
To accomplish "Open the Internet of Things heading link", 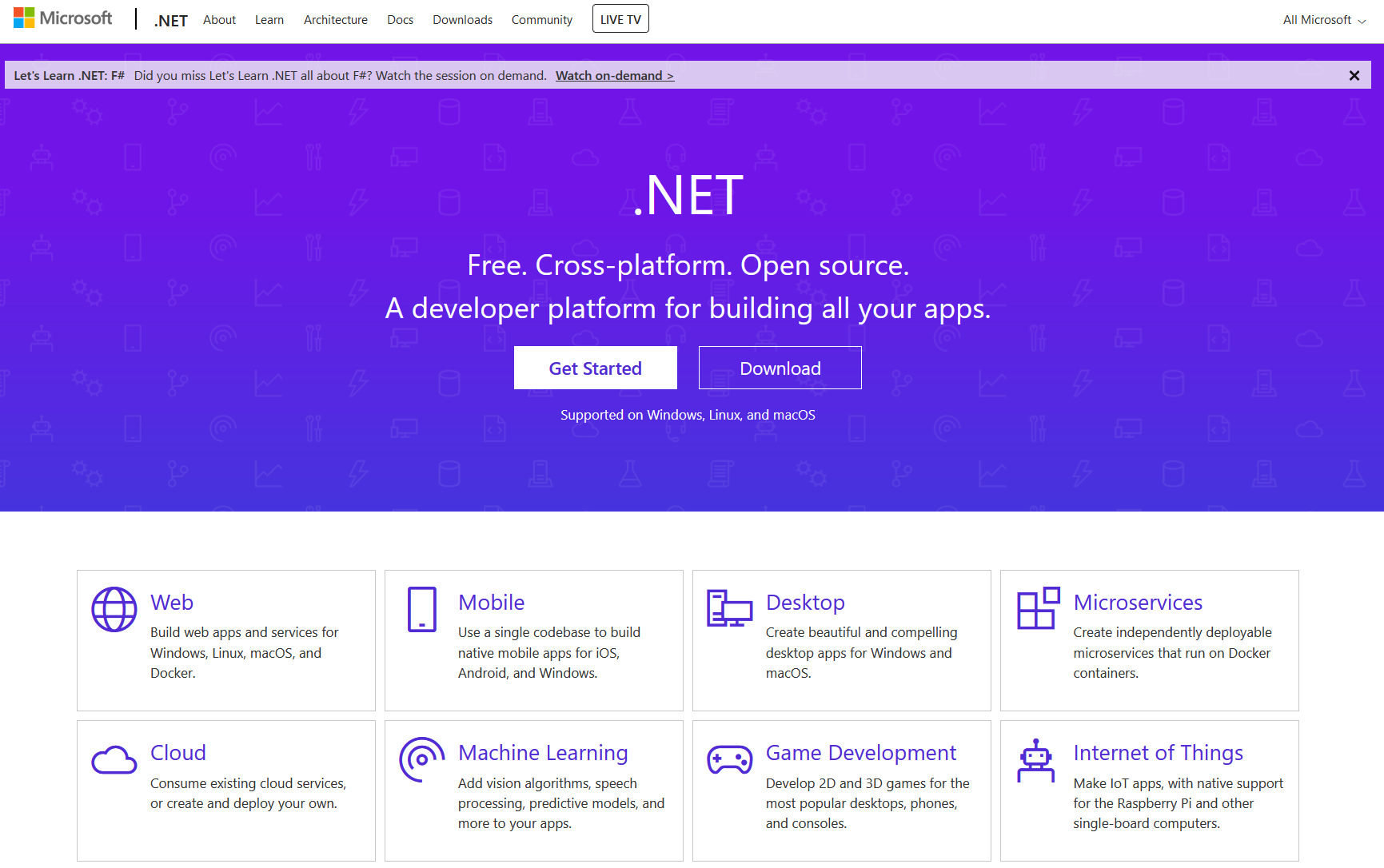I will point(1159,753).
